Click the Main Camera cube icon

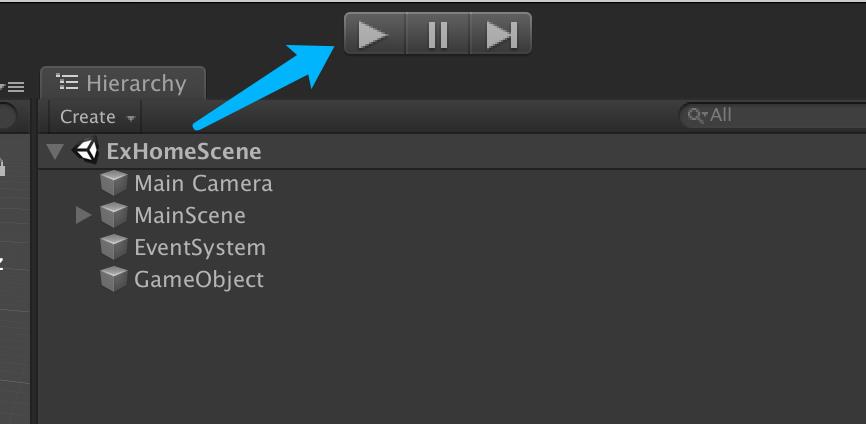pyautogui.click(x=114, y=183)
